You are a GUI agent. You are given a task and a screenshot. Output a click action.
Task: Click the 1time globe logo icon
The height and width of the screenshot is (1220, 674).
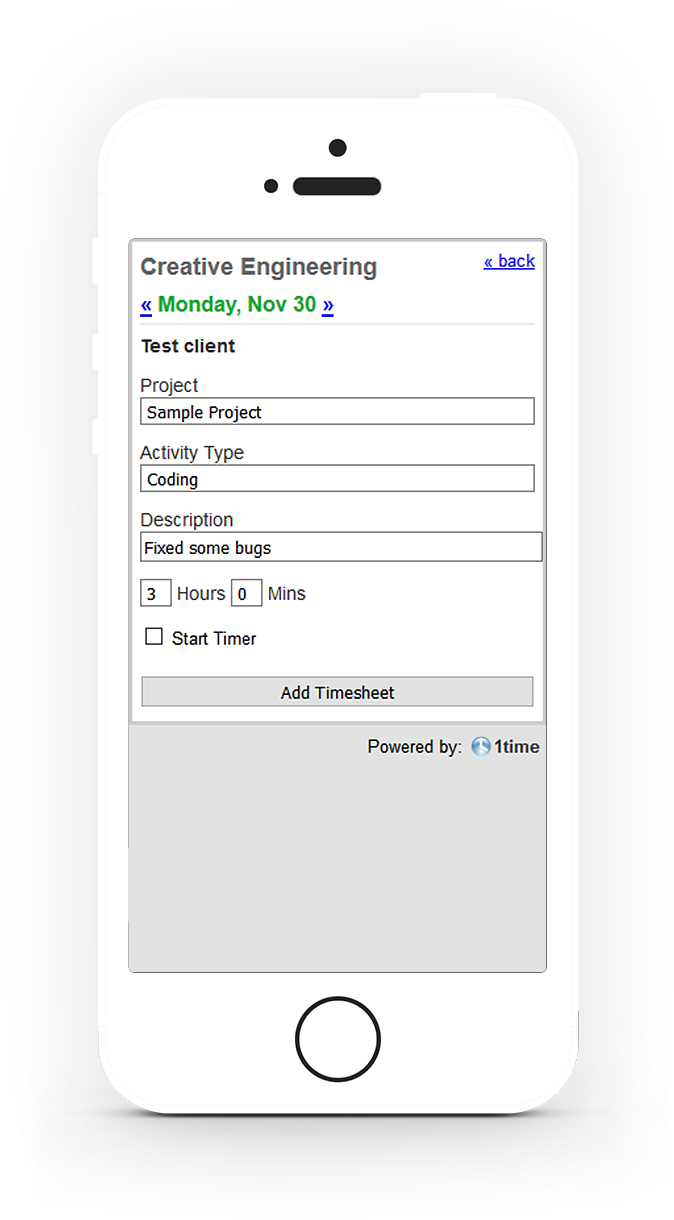click(x=481, y=746)
